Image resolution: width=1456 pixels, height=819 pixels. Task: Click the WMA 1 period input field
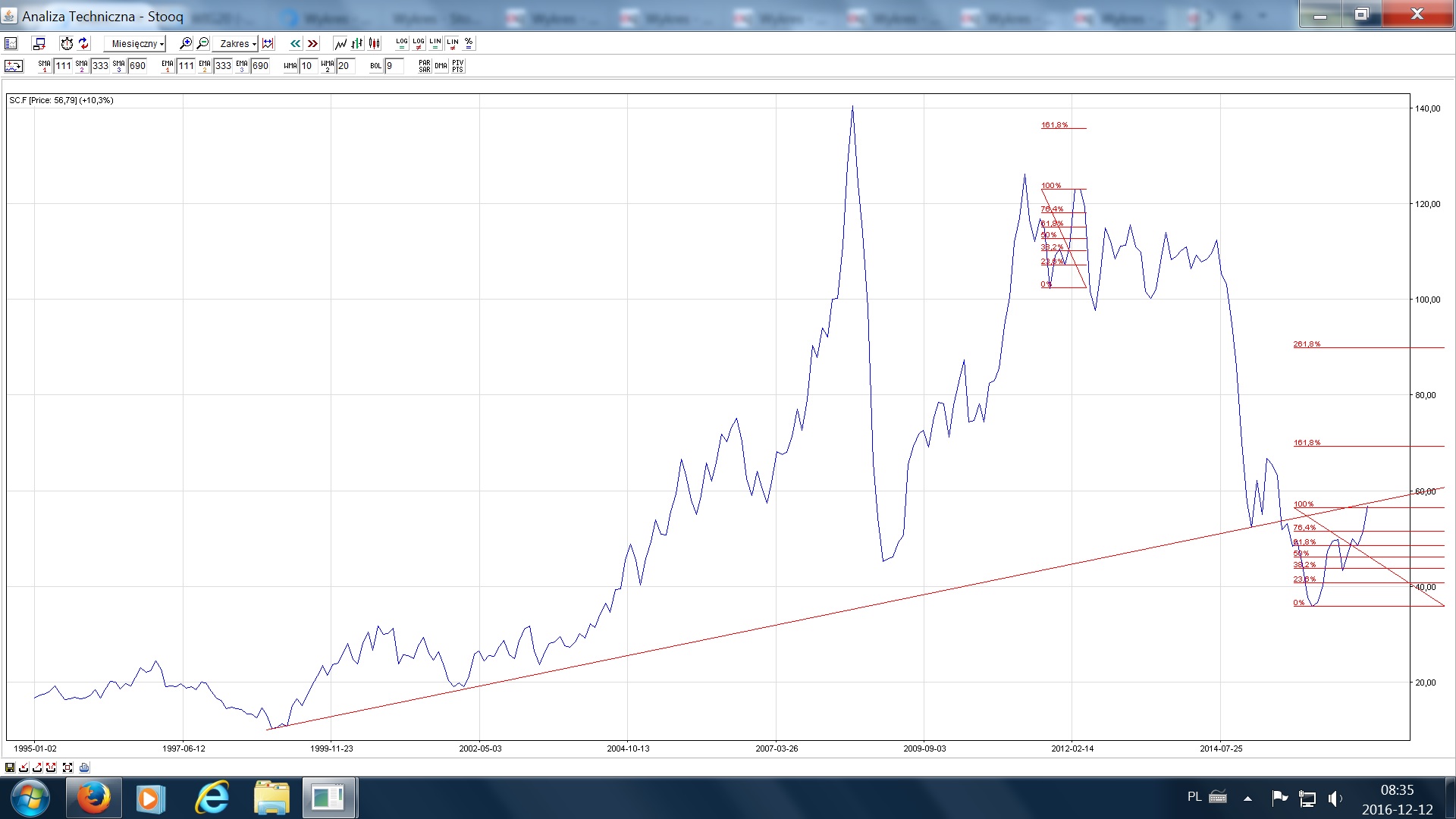307,67
